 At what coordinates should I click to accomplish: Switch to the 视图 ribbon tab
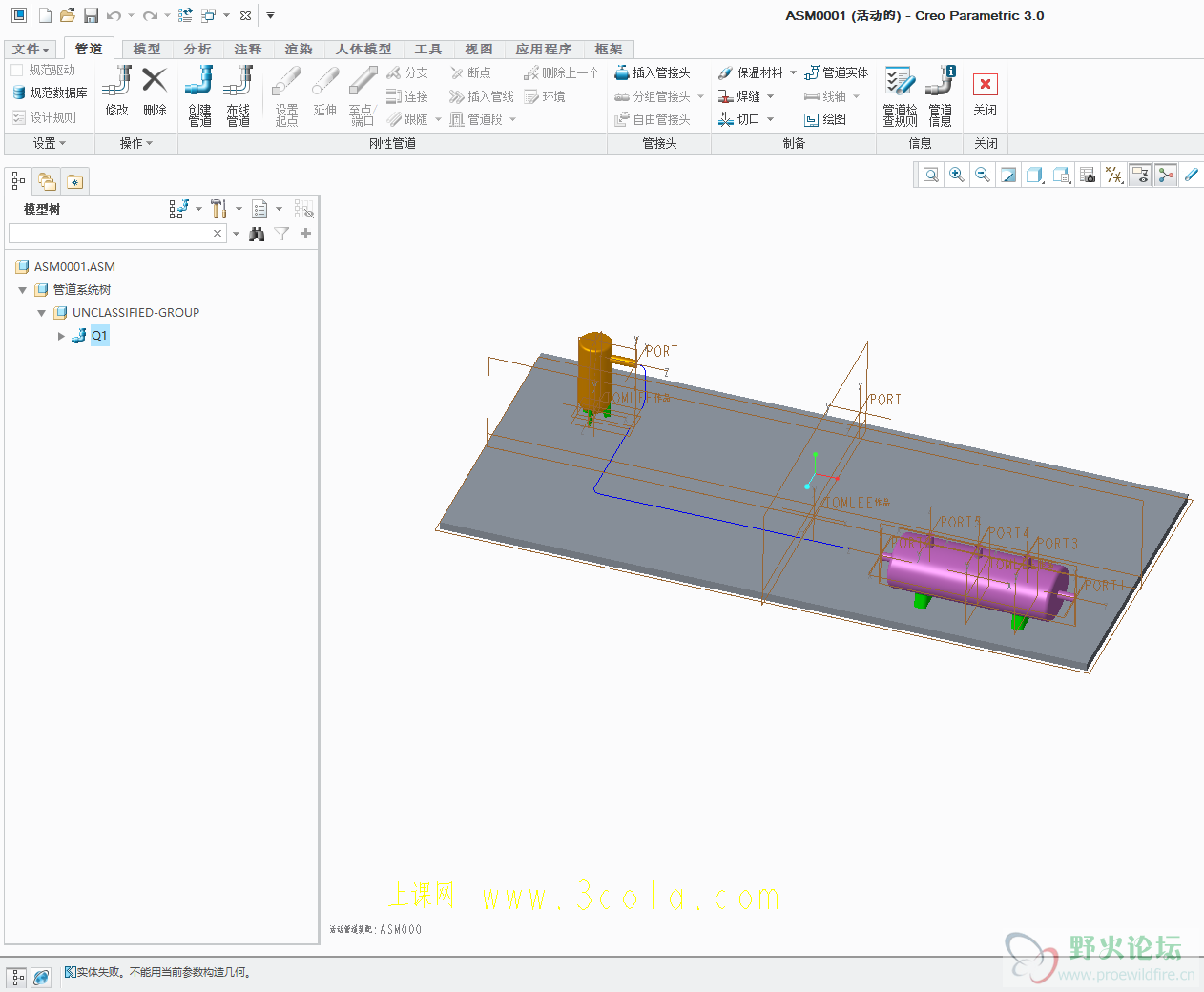pos(479,49)
